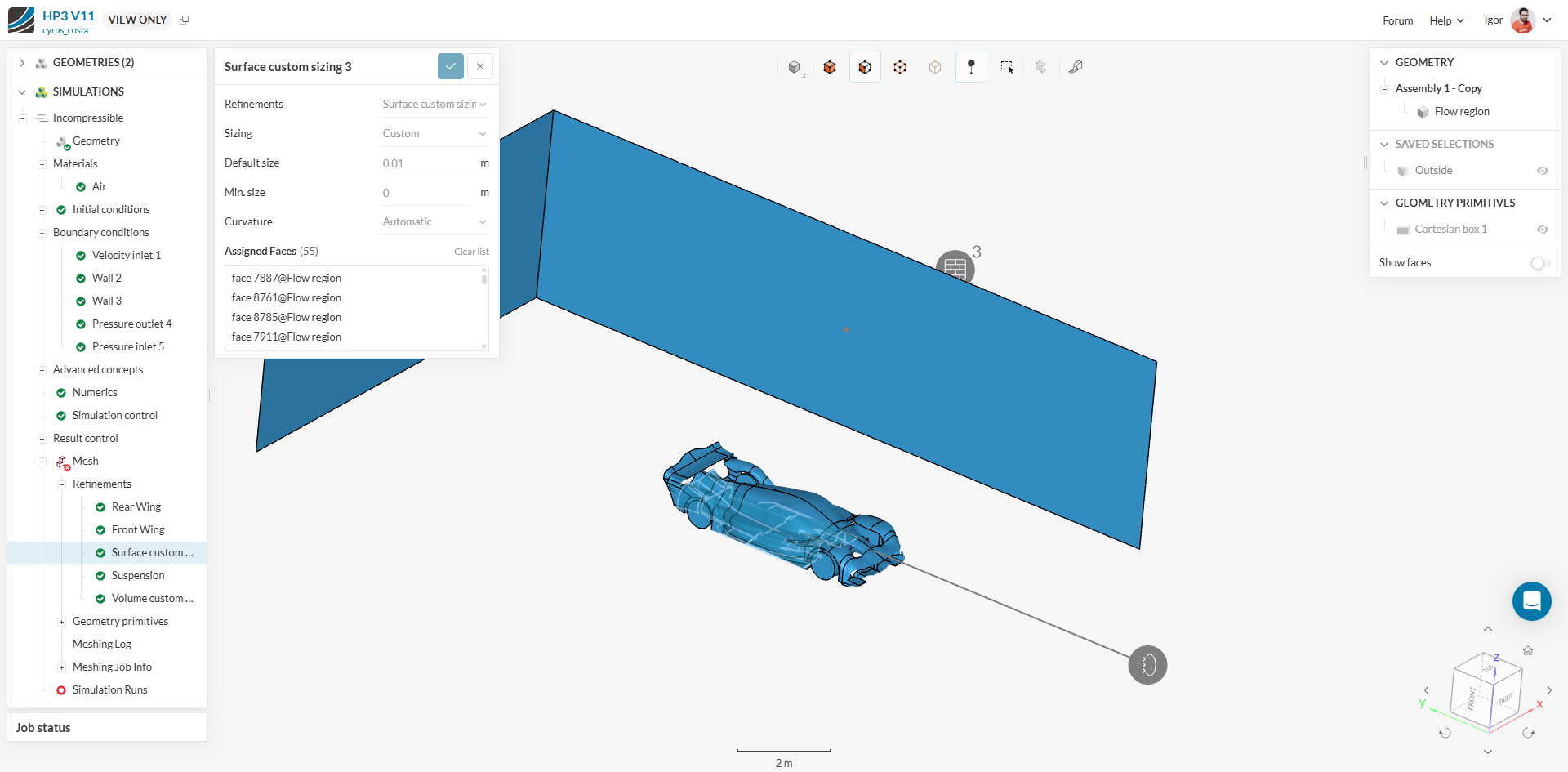Screen dimensions: 1568x772
Task: Toggle visibility of Cartesian box 1
Action: (1543, 230)
